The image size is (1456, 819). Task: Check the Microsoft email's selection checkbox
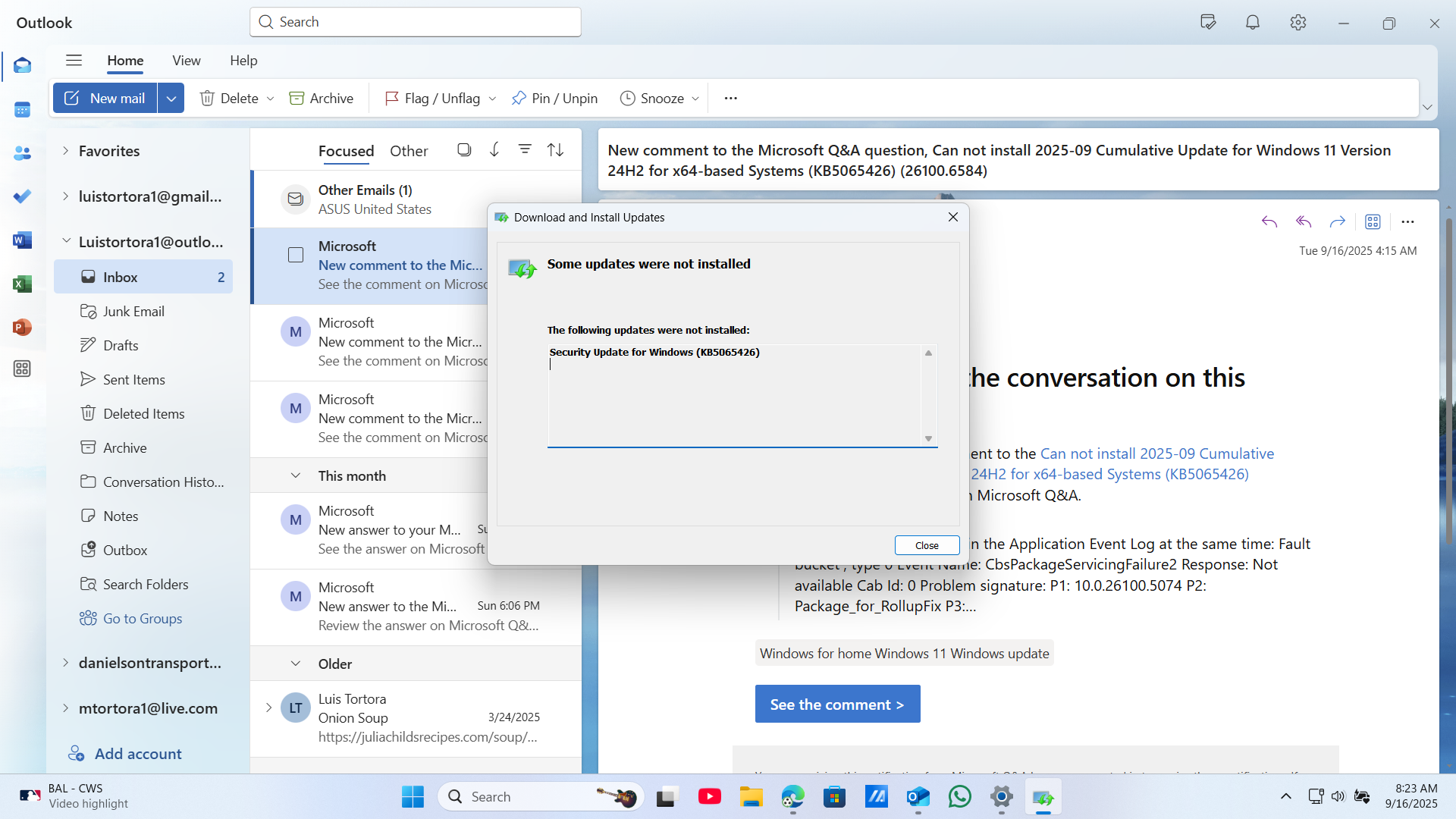point(296,255)
